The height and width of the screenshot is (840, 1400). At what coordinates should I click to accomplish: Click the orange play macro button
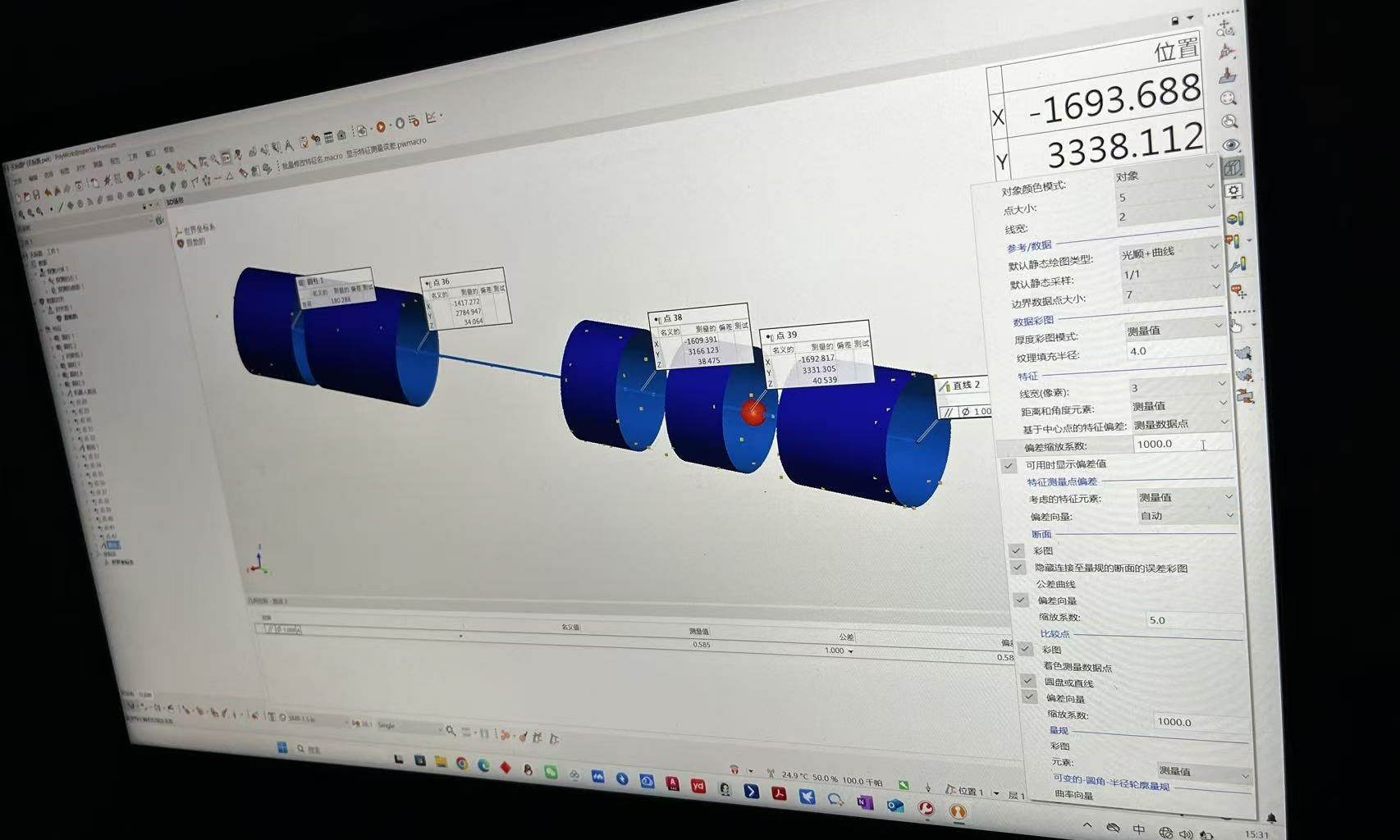pyautogui.click(x=381, y=127)
